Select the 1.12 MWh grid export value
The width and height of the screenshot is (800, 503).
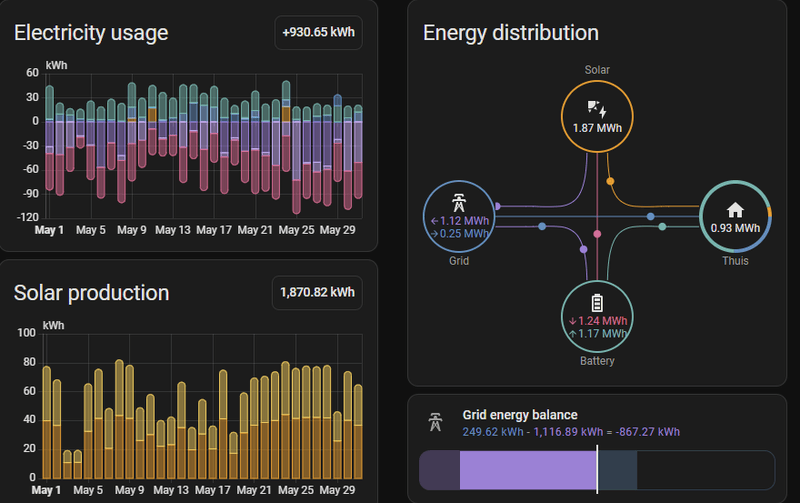[464, 221]
